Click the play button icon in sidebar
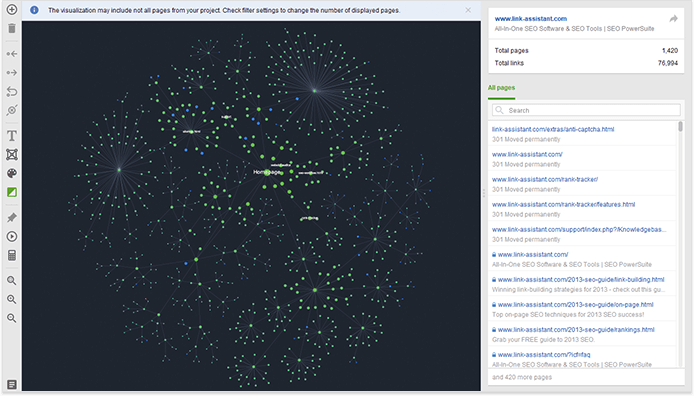The width and height of the screenshot is (694, 396). click(x=12, y=236)
